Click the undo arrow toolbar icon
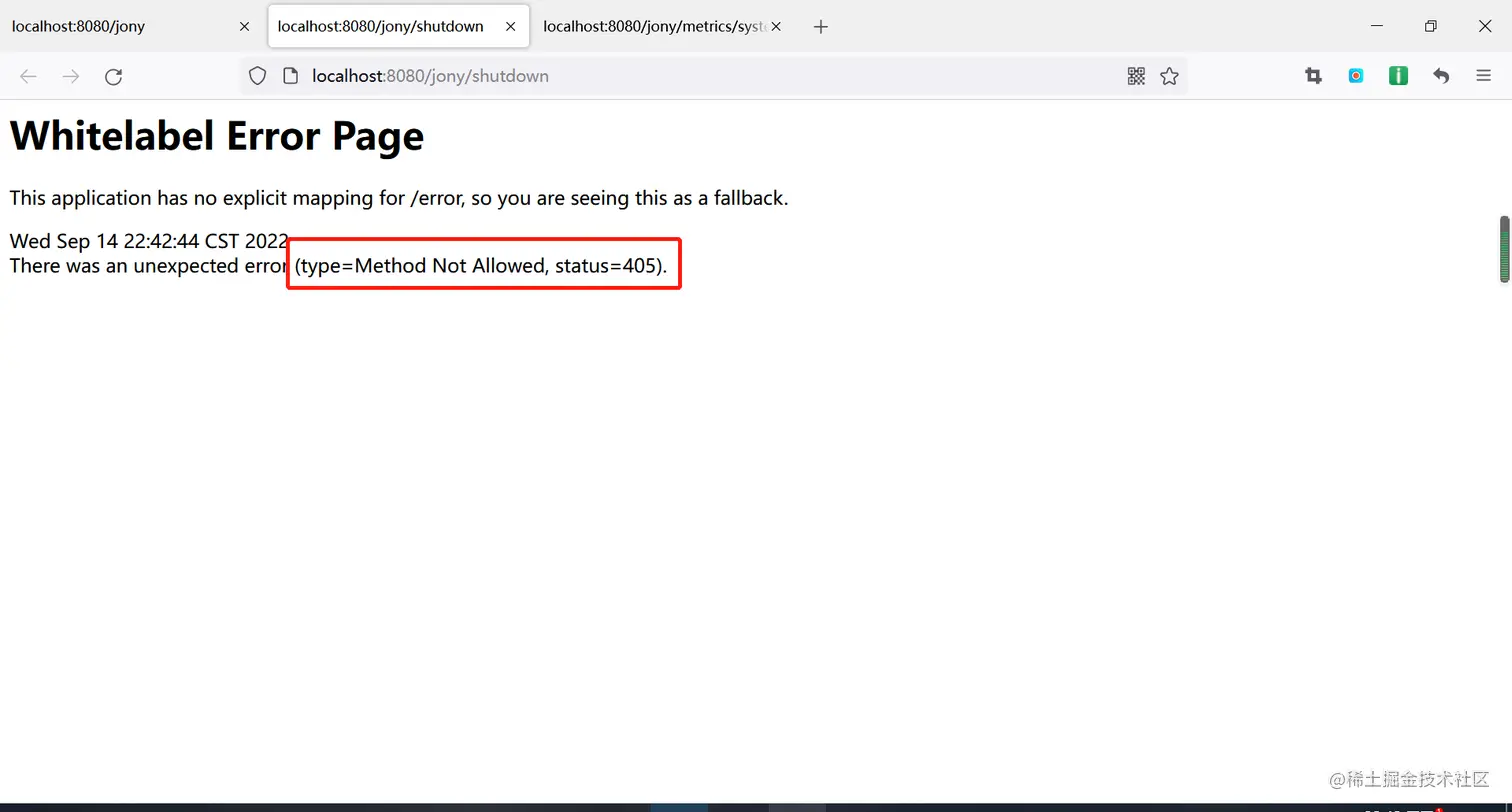 coord(1441,76)
